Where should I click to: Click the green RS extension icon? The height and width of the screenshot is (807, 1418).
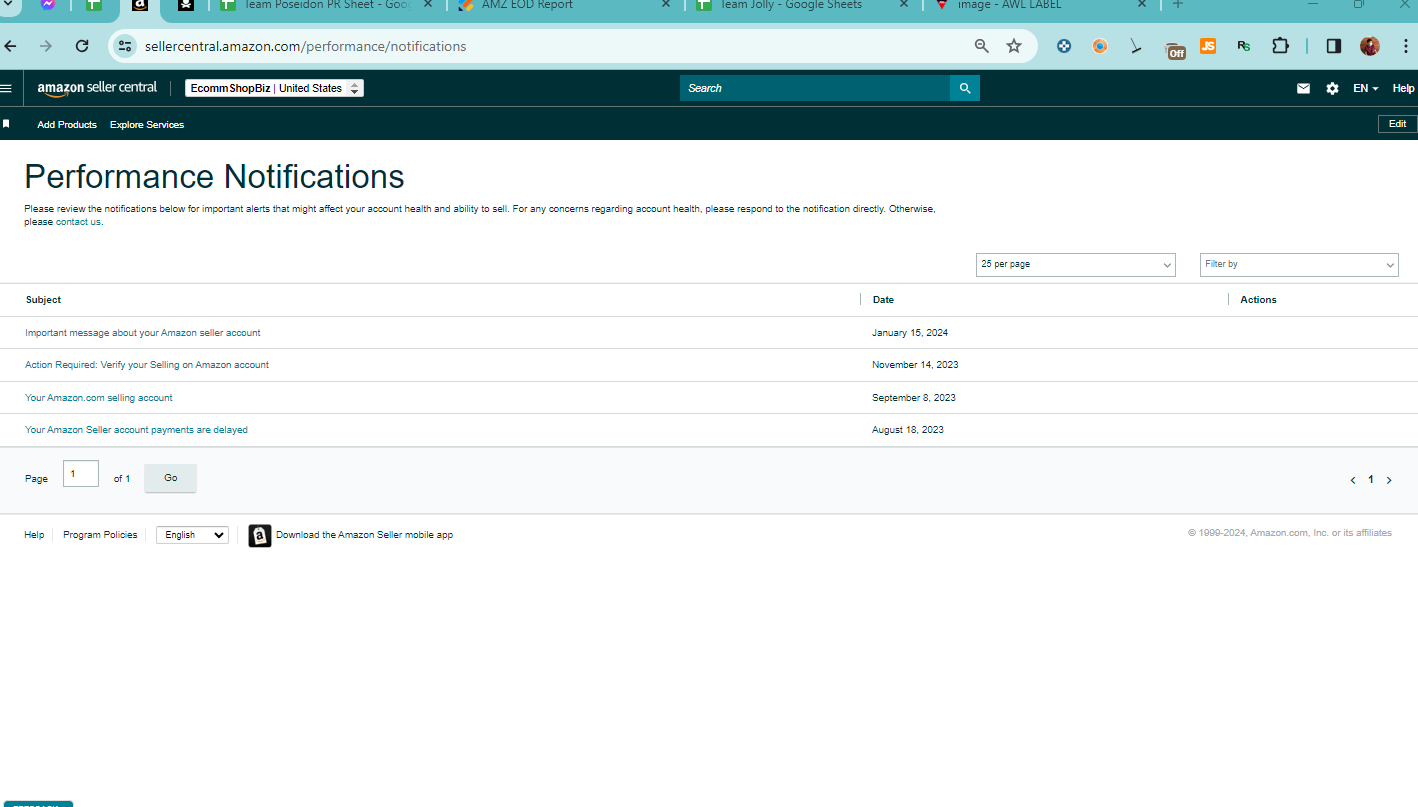tap(1244, 46)
